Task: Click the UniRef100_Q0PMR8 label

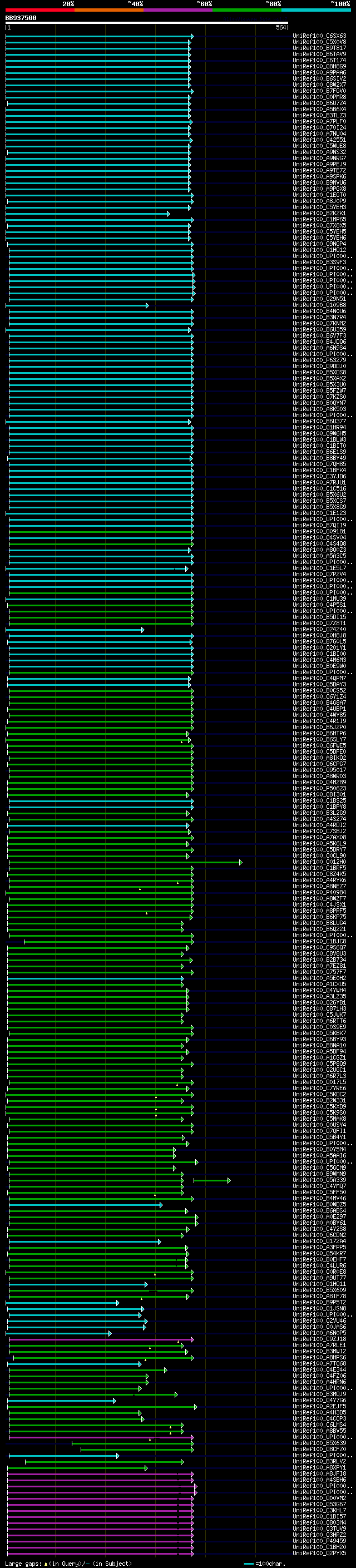Action: 319,97
